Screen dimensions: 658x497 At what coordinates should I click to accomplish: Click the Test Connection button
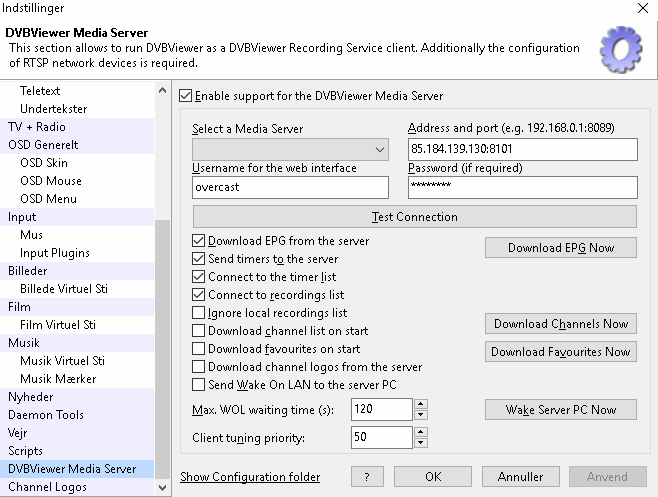tap(415, 217)
